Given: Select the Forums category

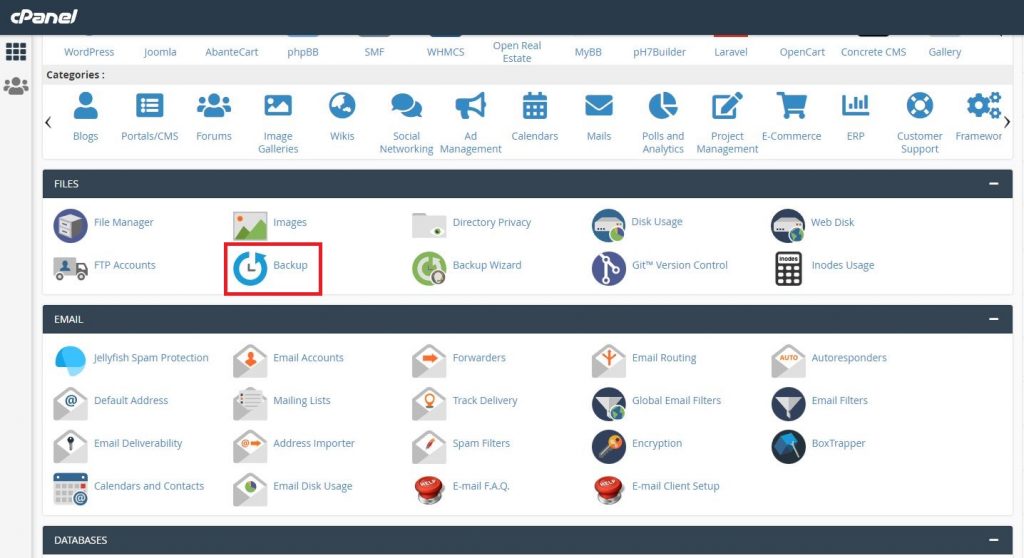Looking at the screenshot, I should tap(214, 117).
